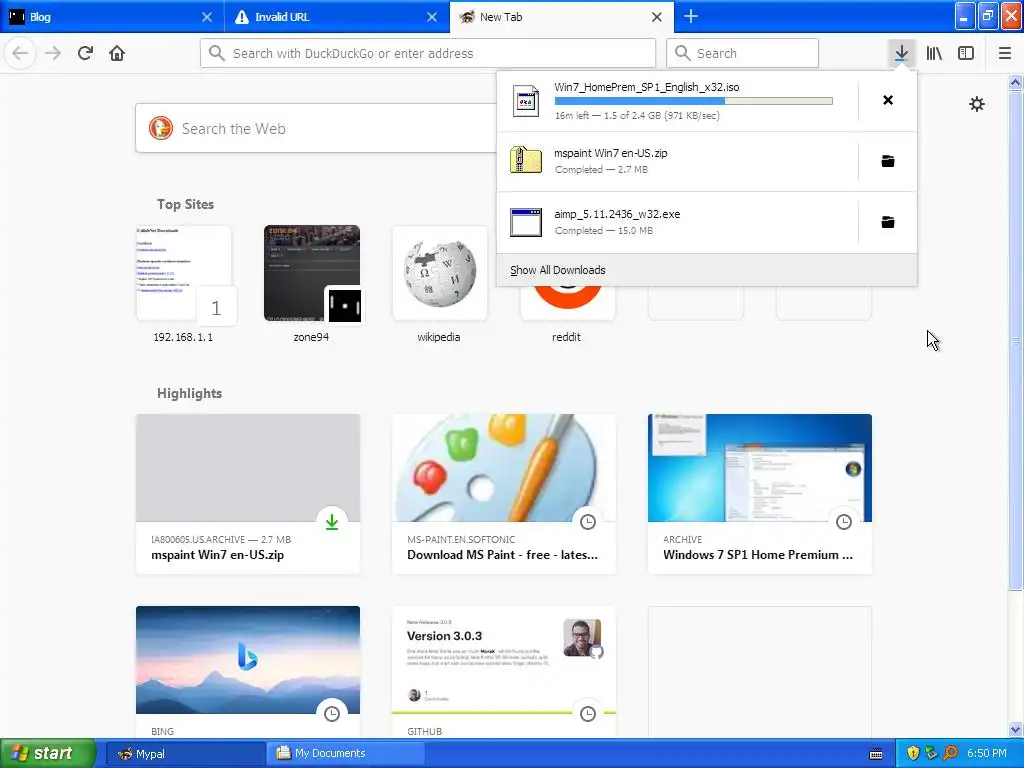This screenshot has height=768, width=1024.
Task: Click the magnifier in the Search box
Action: coord(682,53)
